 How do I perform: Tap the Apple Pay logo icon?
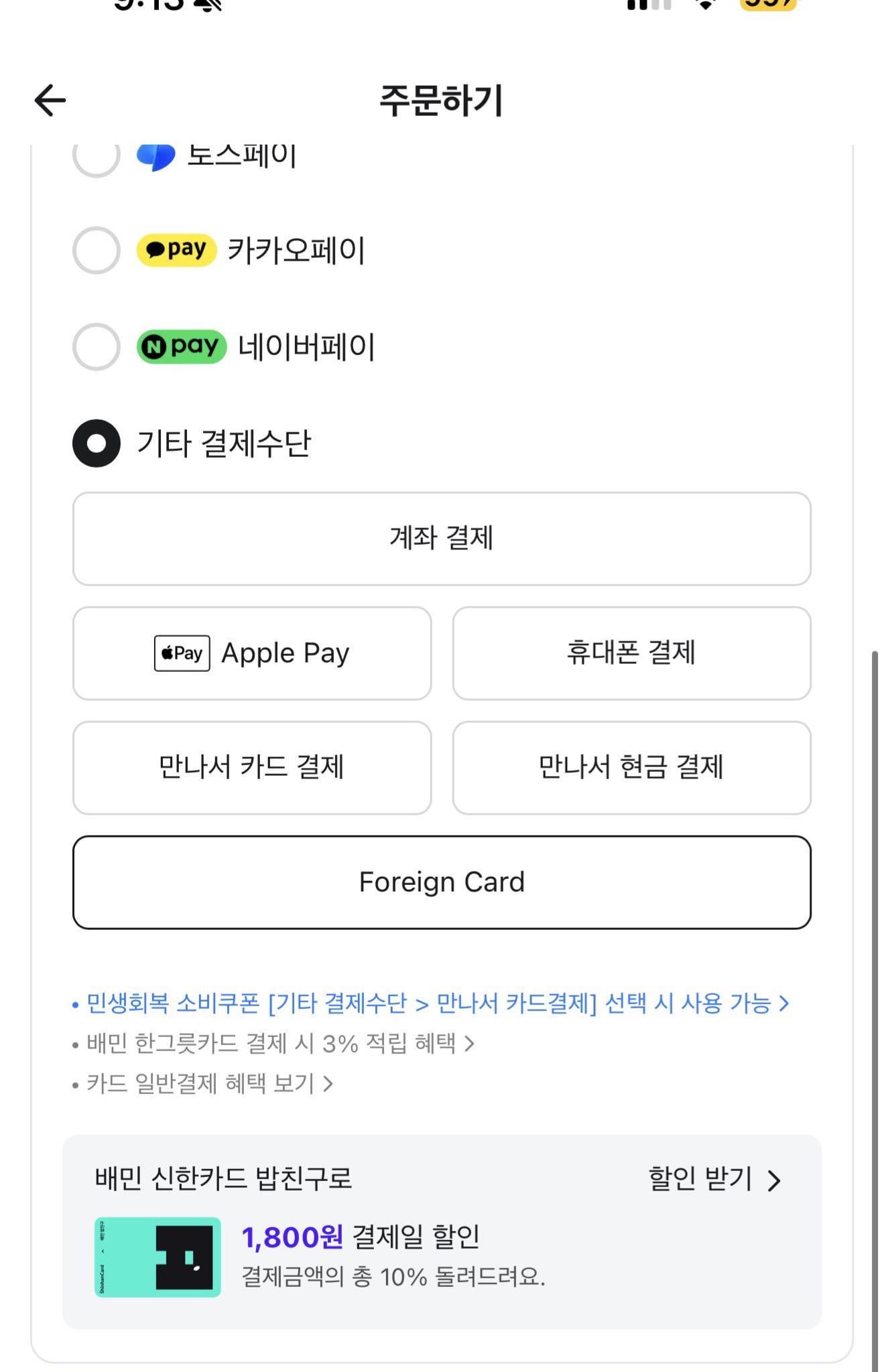pos(182,653)
